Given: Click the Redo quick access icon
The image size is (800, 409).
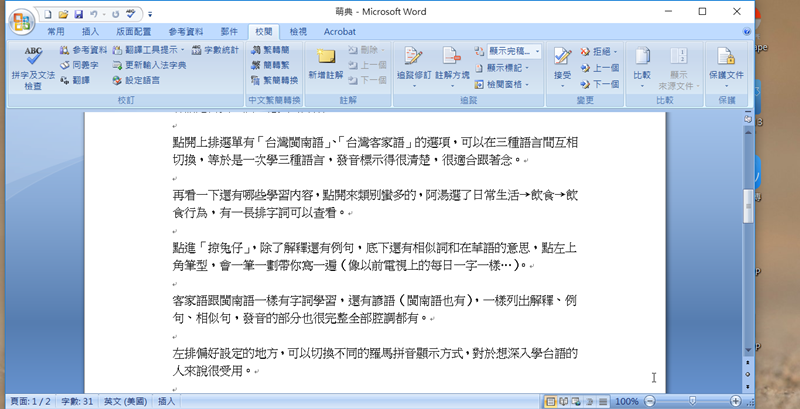Looking at the screenshot, I should [x=115, y=14].
